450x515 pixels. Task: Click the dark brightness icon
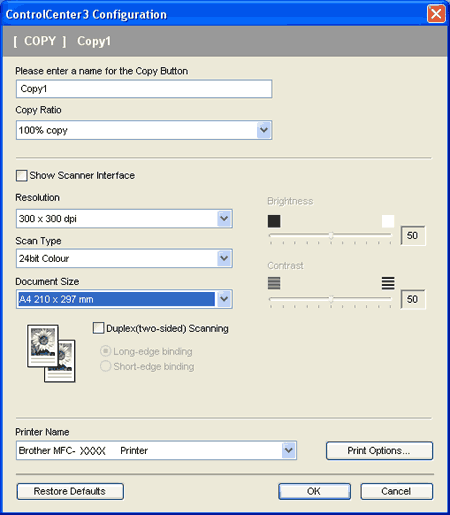click(x=274, y=221)
